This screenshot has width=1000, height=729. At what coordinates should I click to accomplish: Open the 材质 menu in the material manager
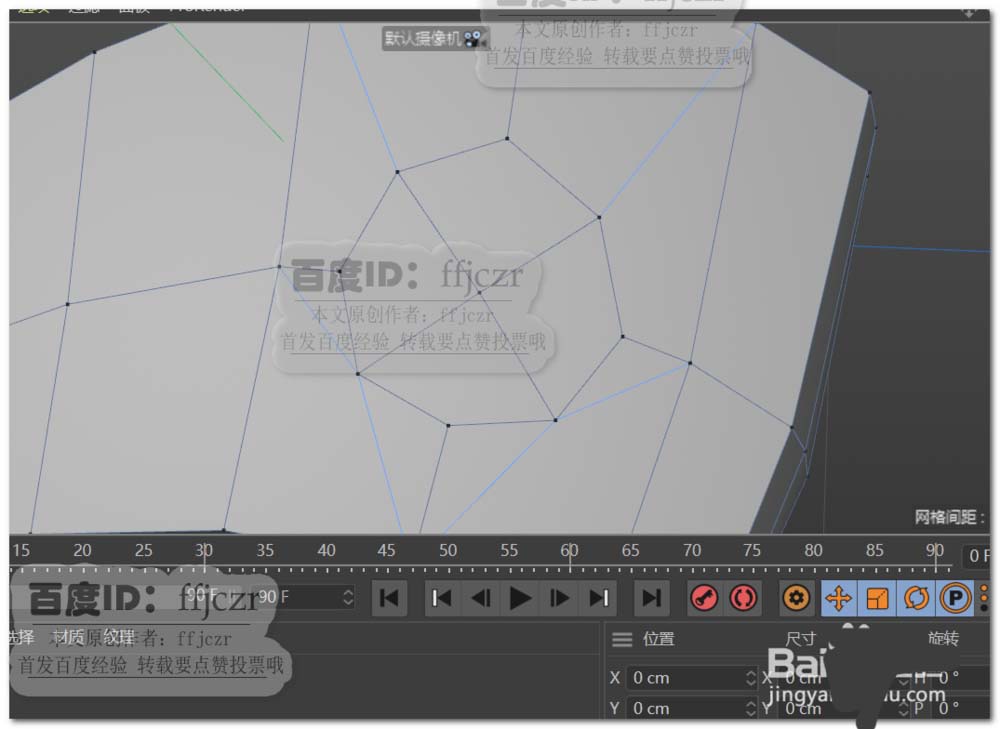click(69, 637)
